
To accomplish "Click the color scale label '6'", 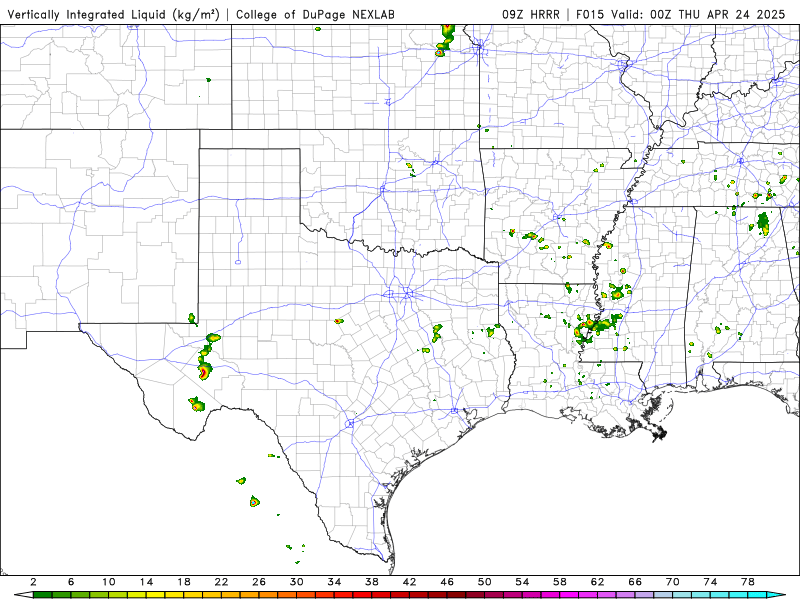I will click(x=71, y=582).
